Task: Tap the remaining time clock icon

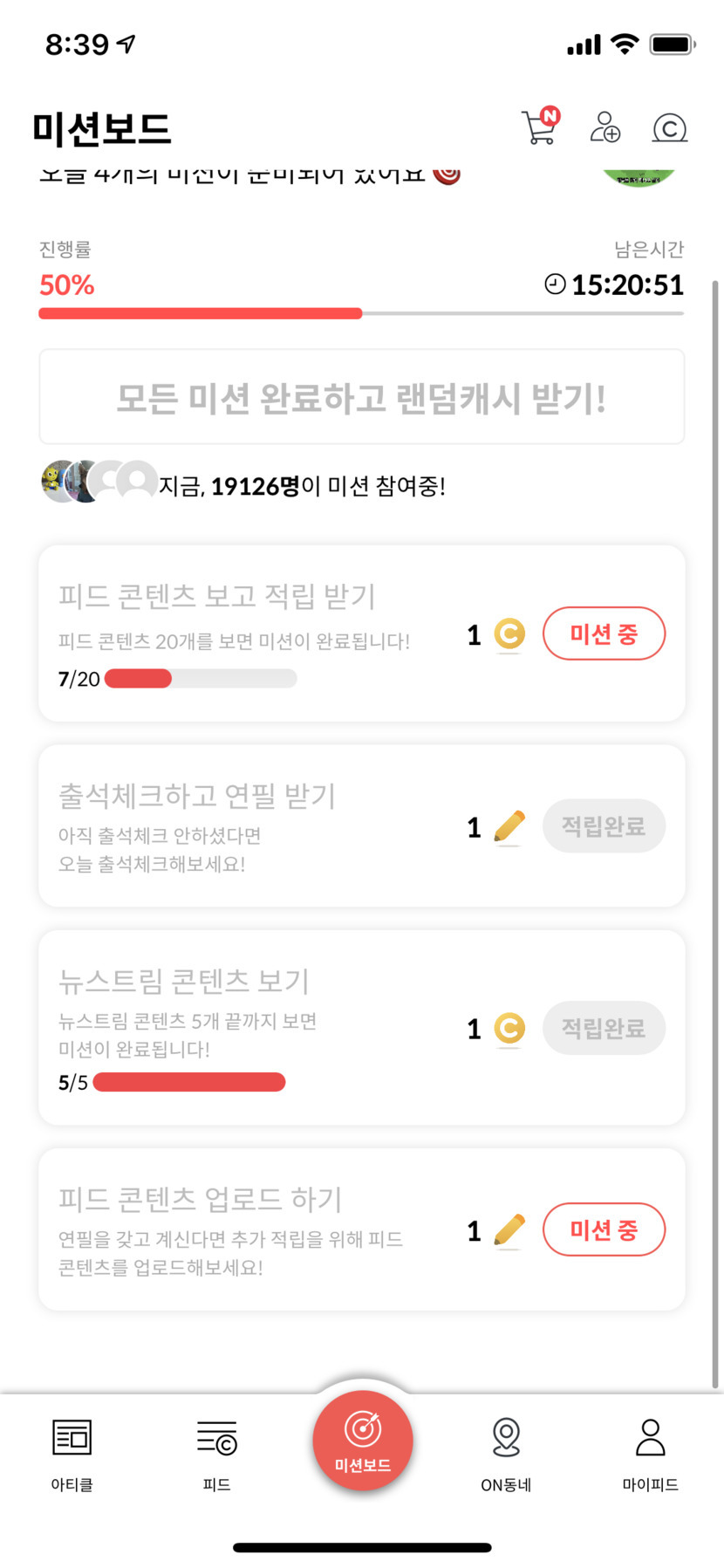Action: [x=555, y=284]
